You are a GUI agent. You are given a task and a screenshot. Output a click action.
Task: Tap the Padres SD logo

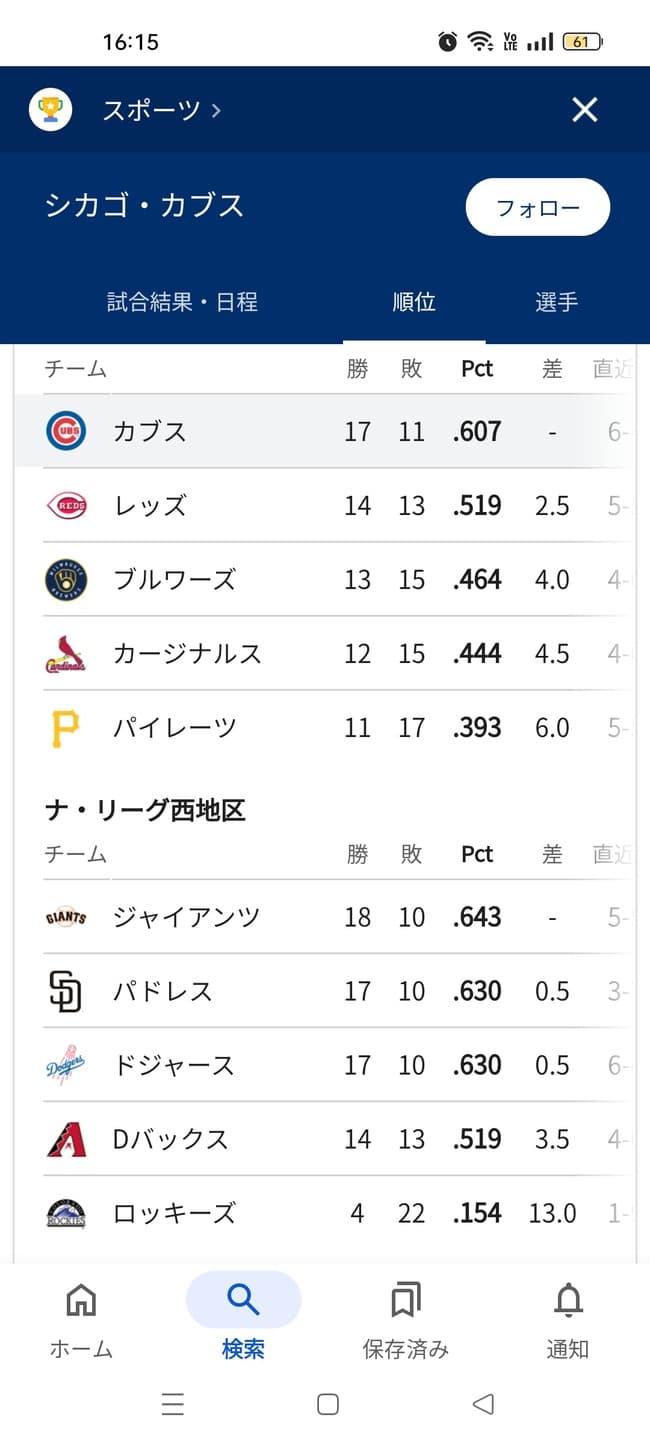tap(64, 990)
